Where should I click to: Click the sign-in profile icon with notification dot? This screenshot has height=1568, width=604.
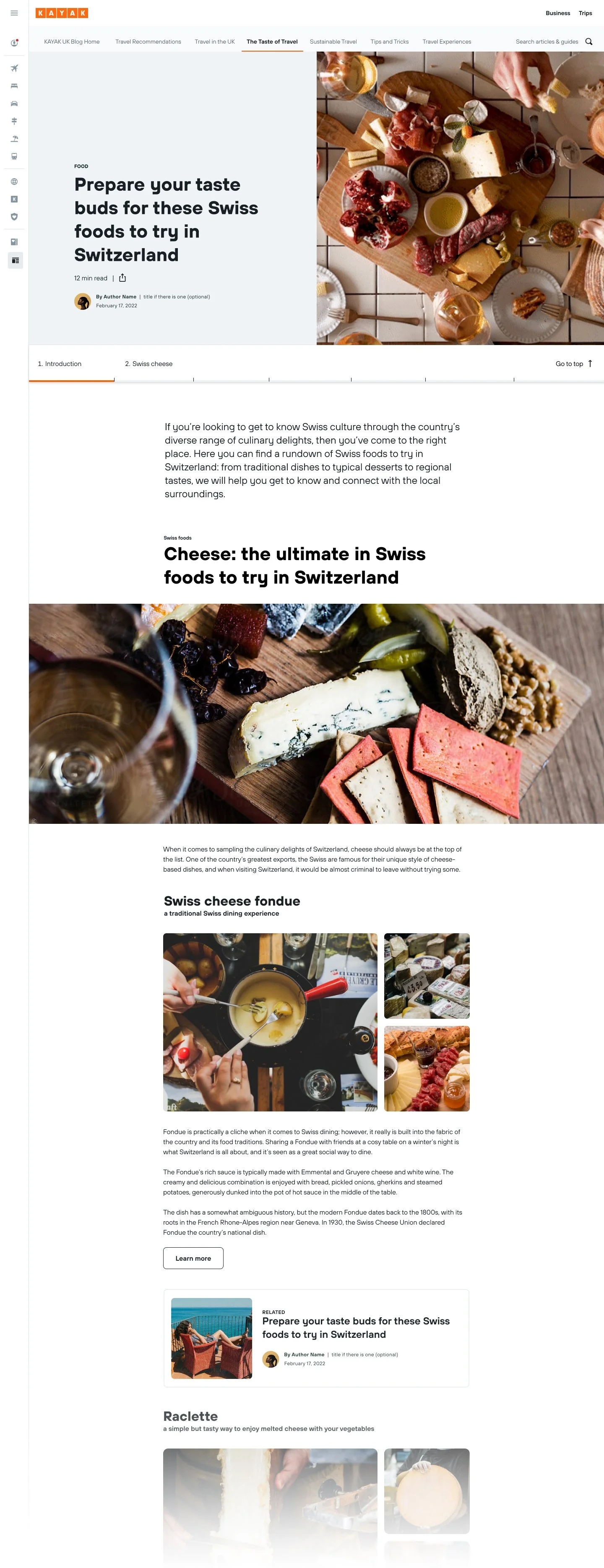point(14,43)
